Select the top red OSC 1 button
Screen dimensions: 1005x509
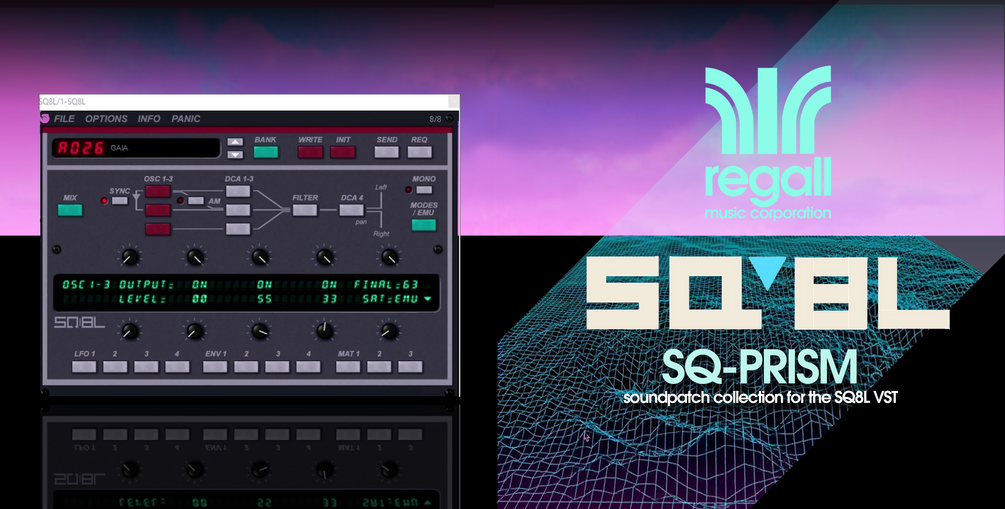point(158,191)
